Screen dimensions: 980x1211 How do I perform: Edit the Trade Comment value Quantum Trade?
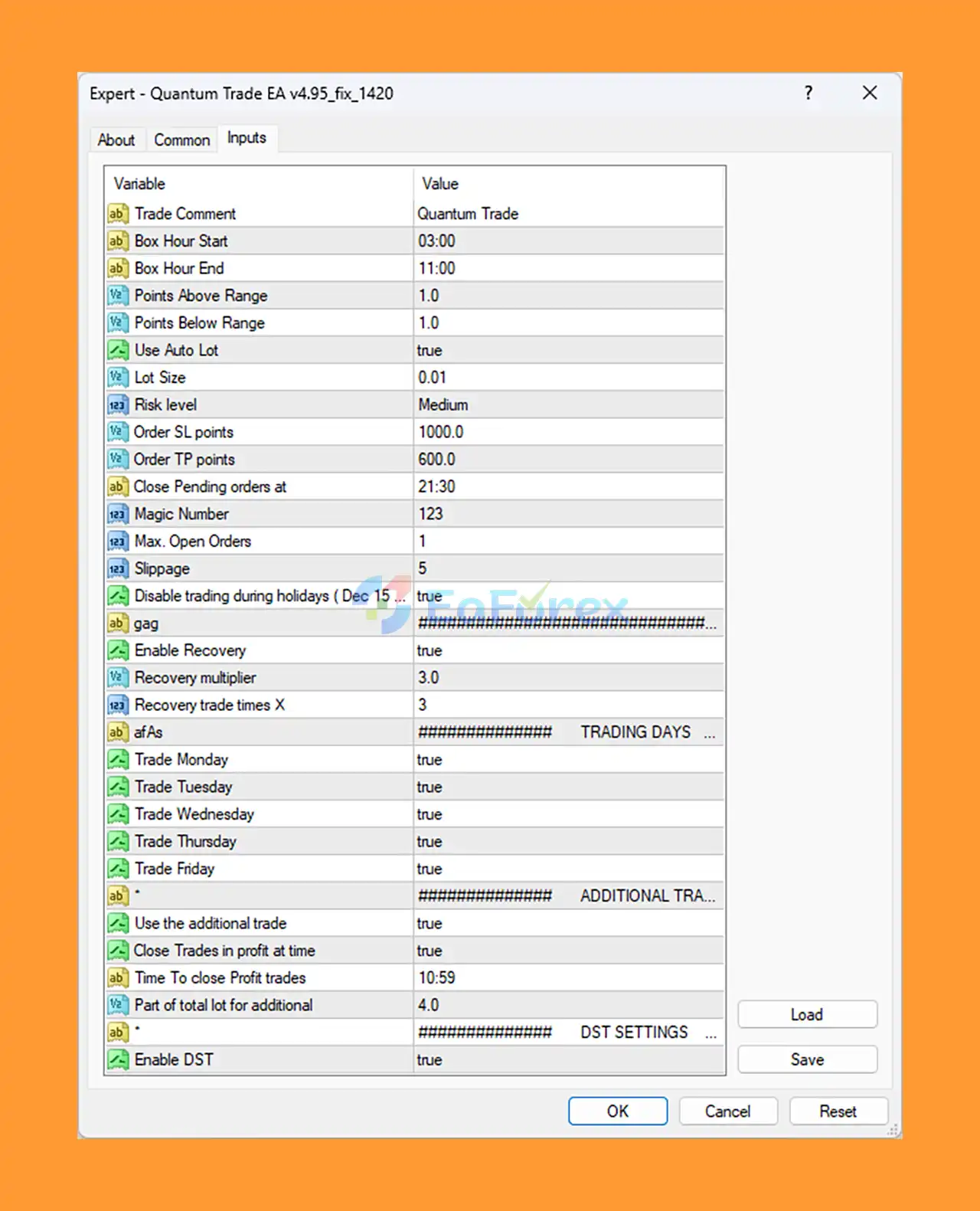tap(569, 214)
